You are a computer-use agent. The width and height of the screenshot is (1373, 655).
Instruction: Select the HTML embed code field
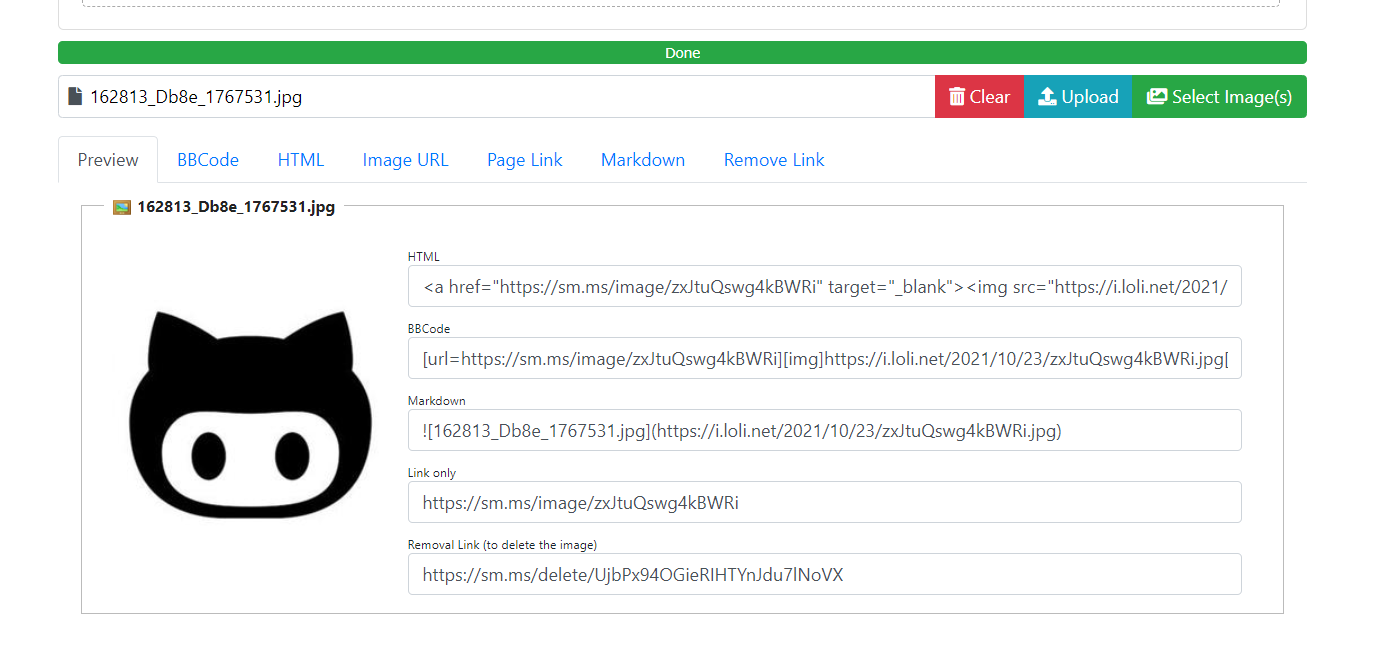(x=824, y=286)
